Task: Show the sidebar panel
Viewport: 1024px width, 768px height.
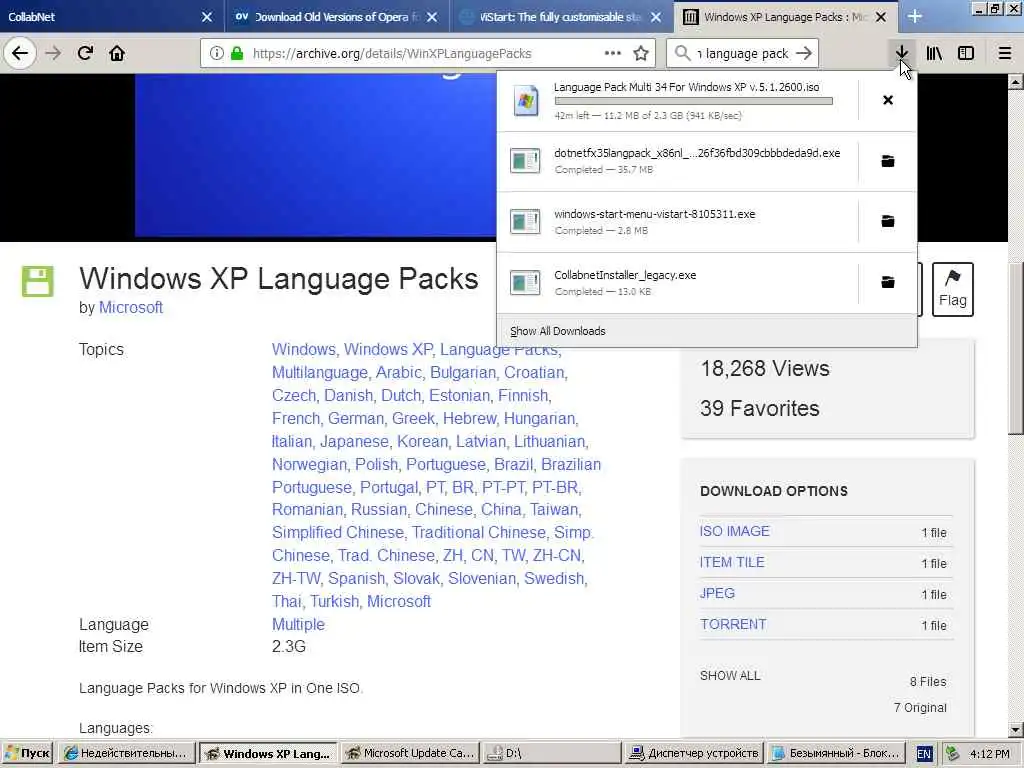Action: click(x=966, y=54)
